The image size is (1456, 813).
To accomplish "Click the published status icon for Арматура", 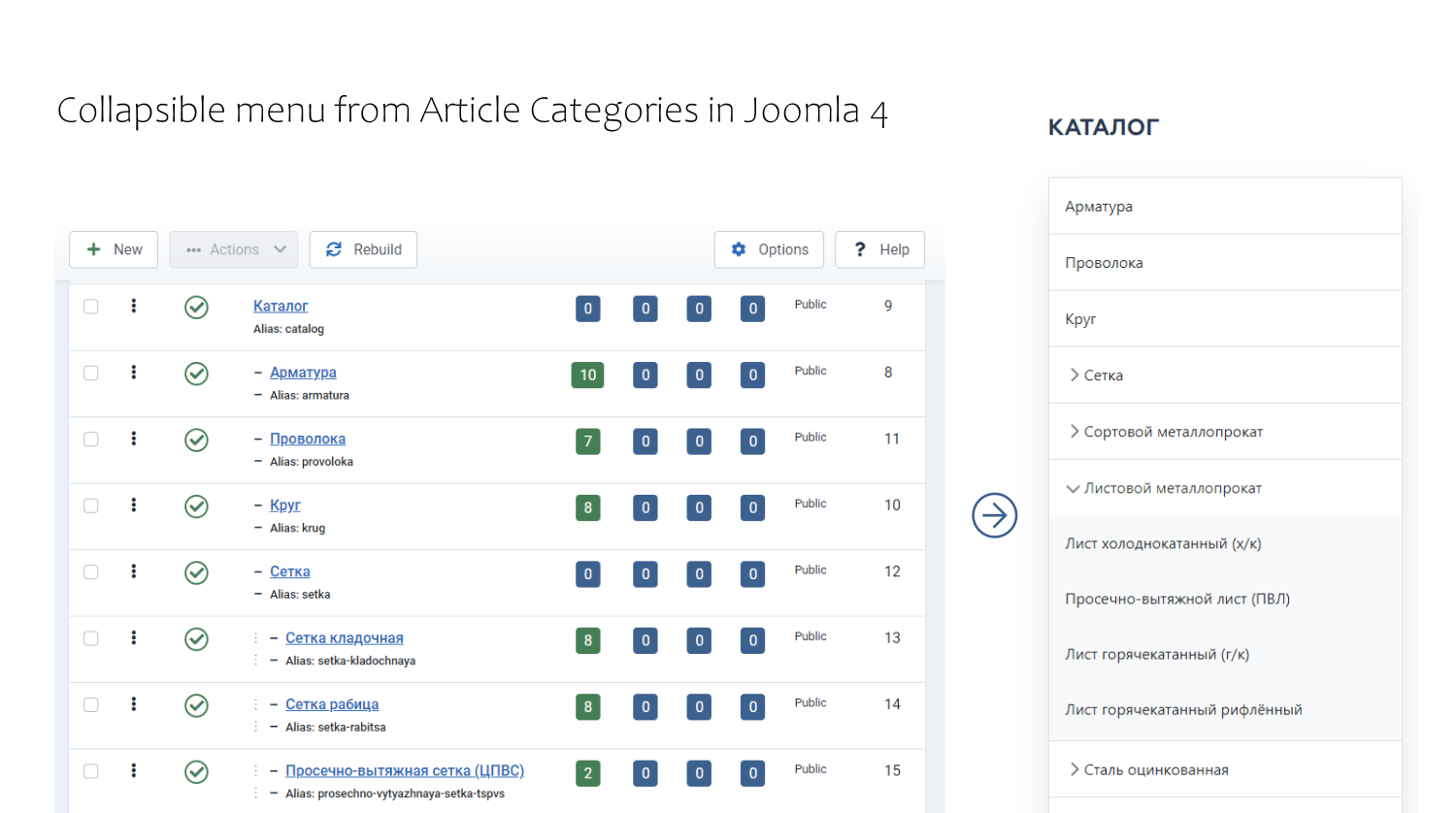I will (196, 374).
